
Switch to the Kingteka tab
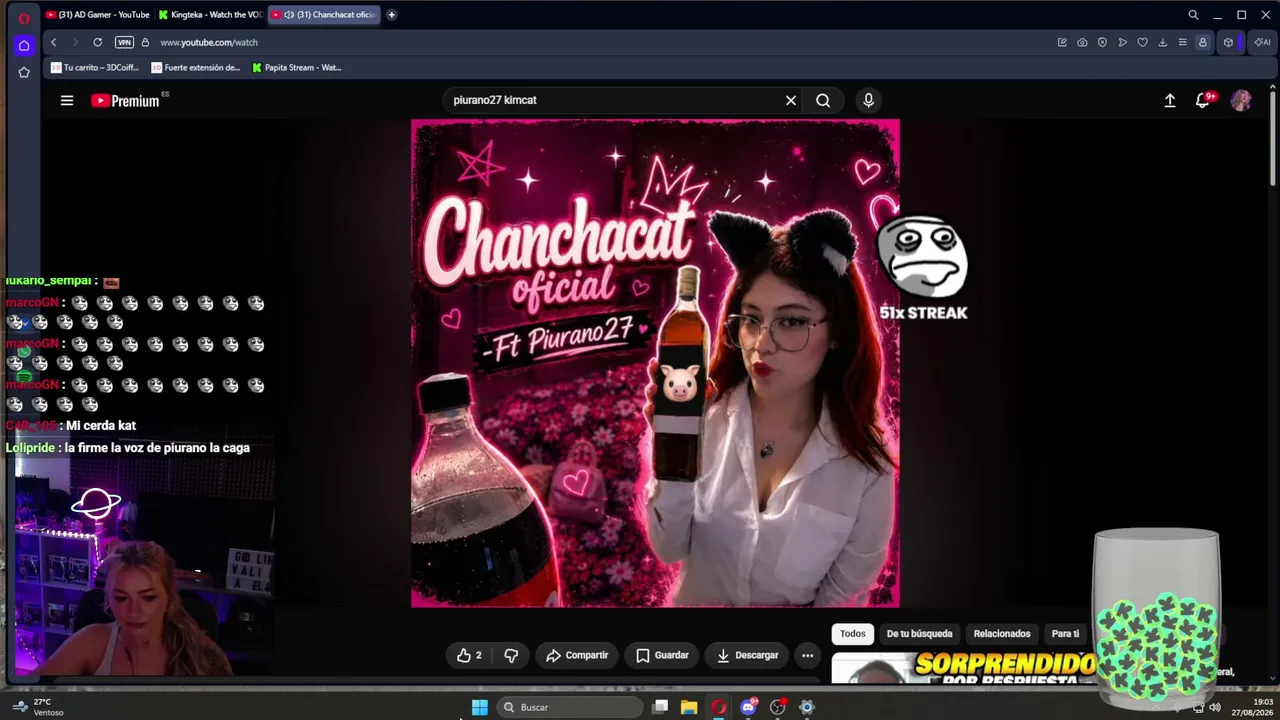[210, 15]
